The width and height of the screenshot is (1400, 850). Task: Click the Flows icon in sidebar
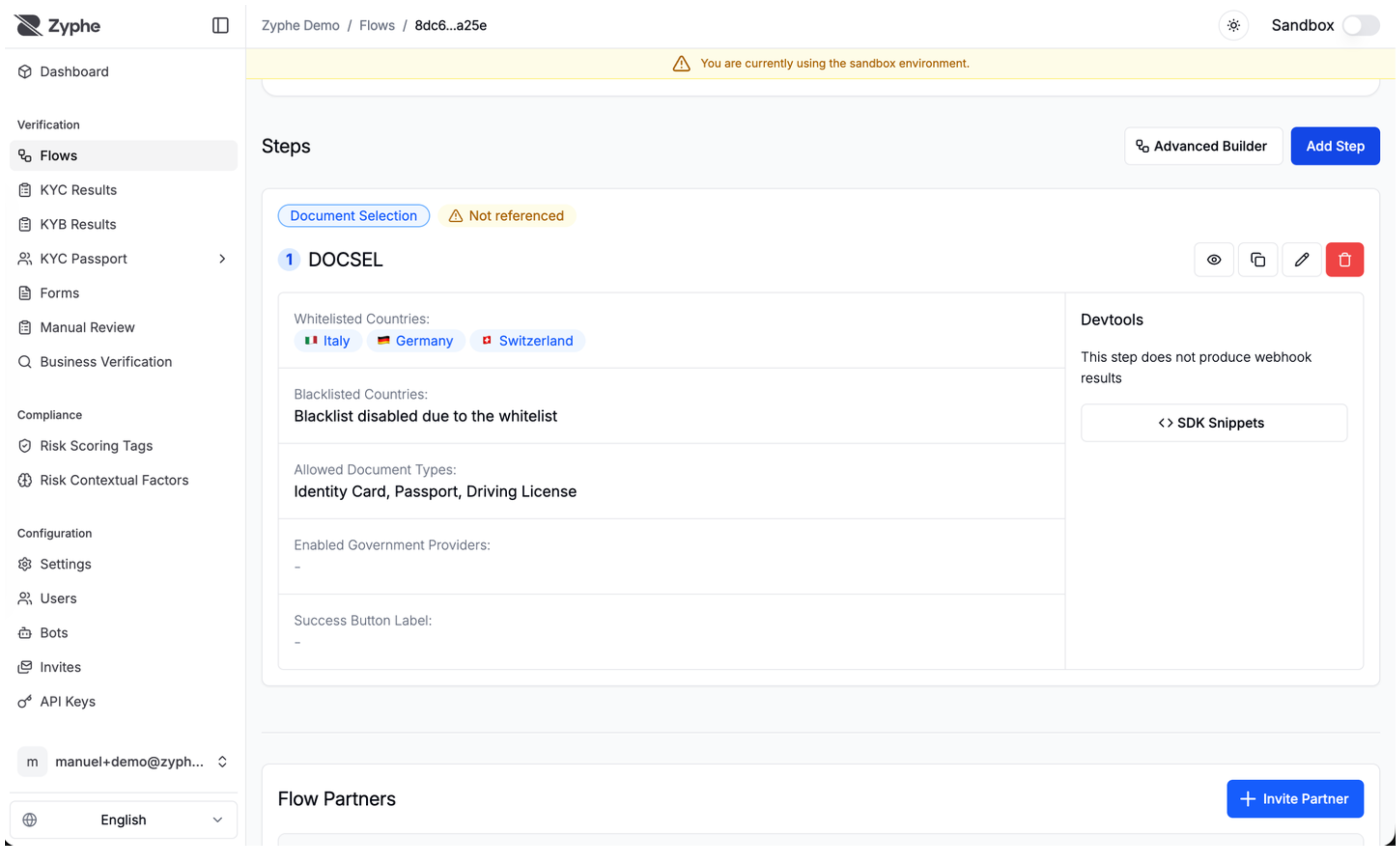pos(25,155)
